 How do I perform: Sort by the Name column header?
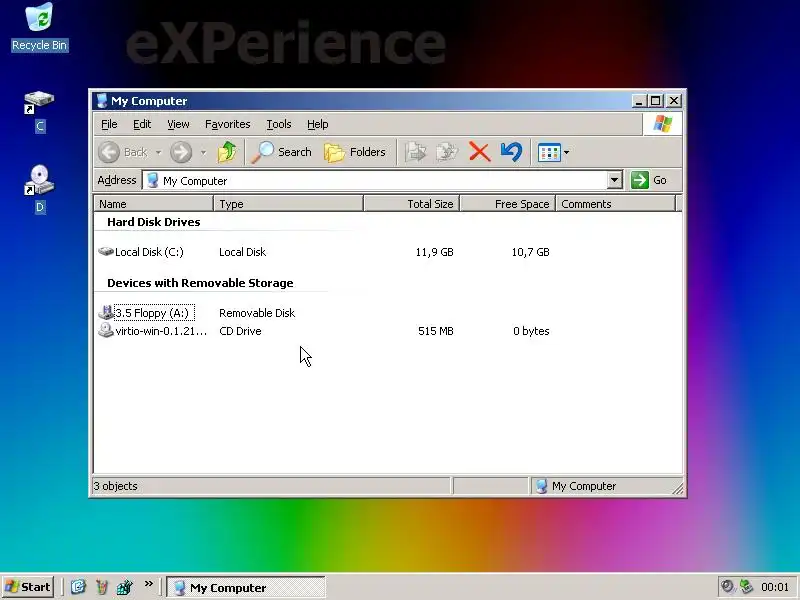tap(154, 204)
